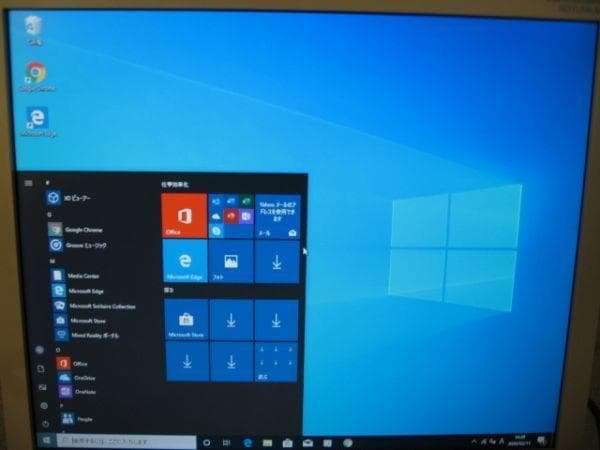Open File Explorer from the taskbar
Image resolution: width=600 pixels, height=450 pixels.
tap(267, 443)
